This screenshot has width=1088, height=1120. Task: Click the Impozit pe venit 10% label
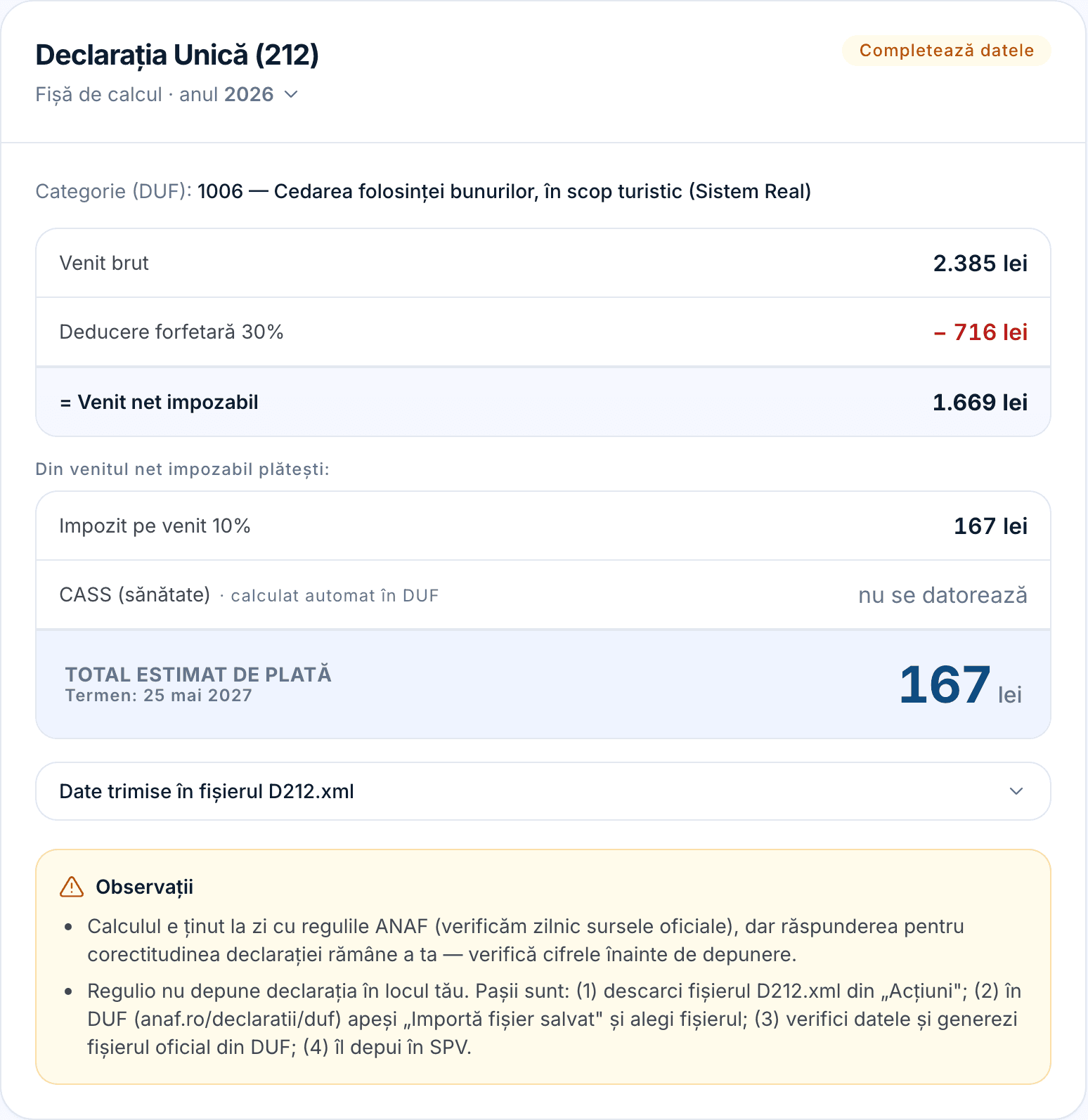click(155, 526)
